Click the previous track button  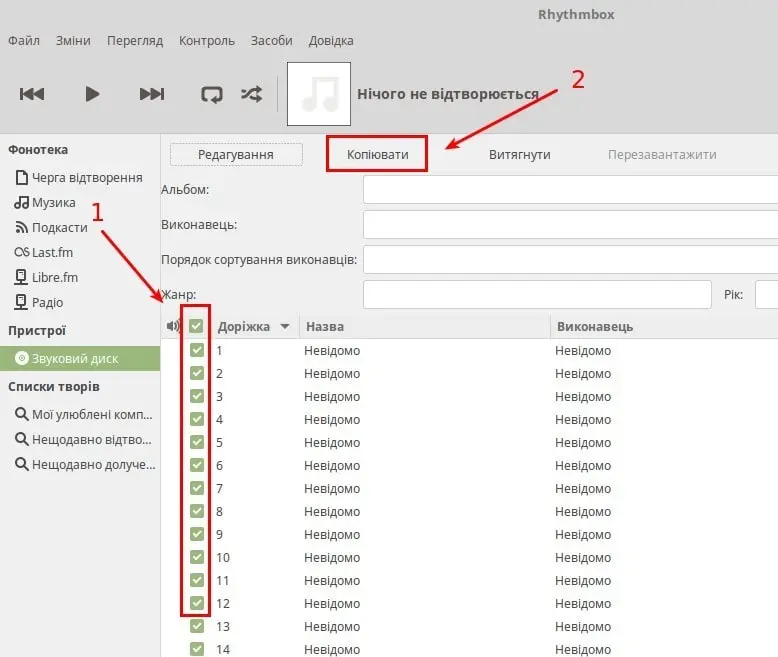[32, 94]
